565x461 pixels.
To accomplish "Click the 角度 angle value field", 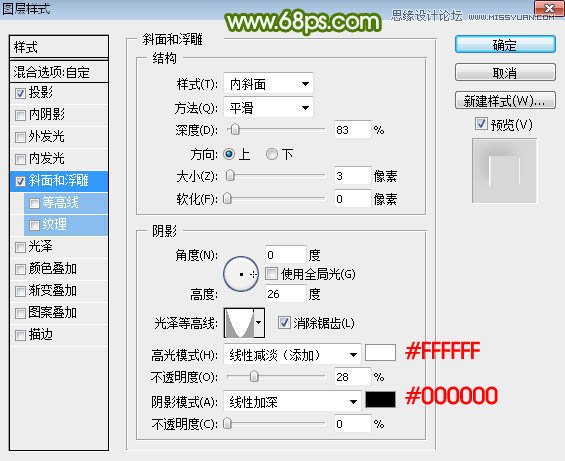I will 286,255.
